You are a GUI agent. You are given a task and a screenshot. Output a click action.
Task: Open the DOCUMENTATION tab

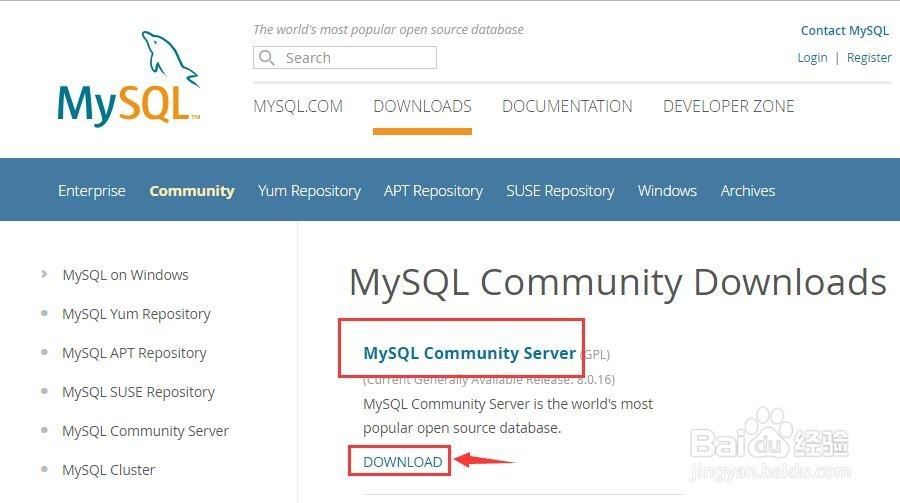567,106
